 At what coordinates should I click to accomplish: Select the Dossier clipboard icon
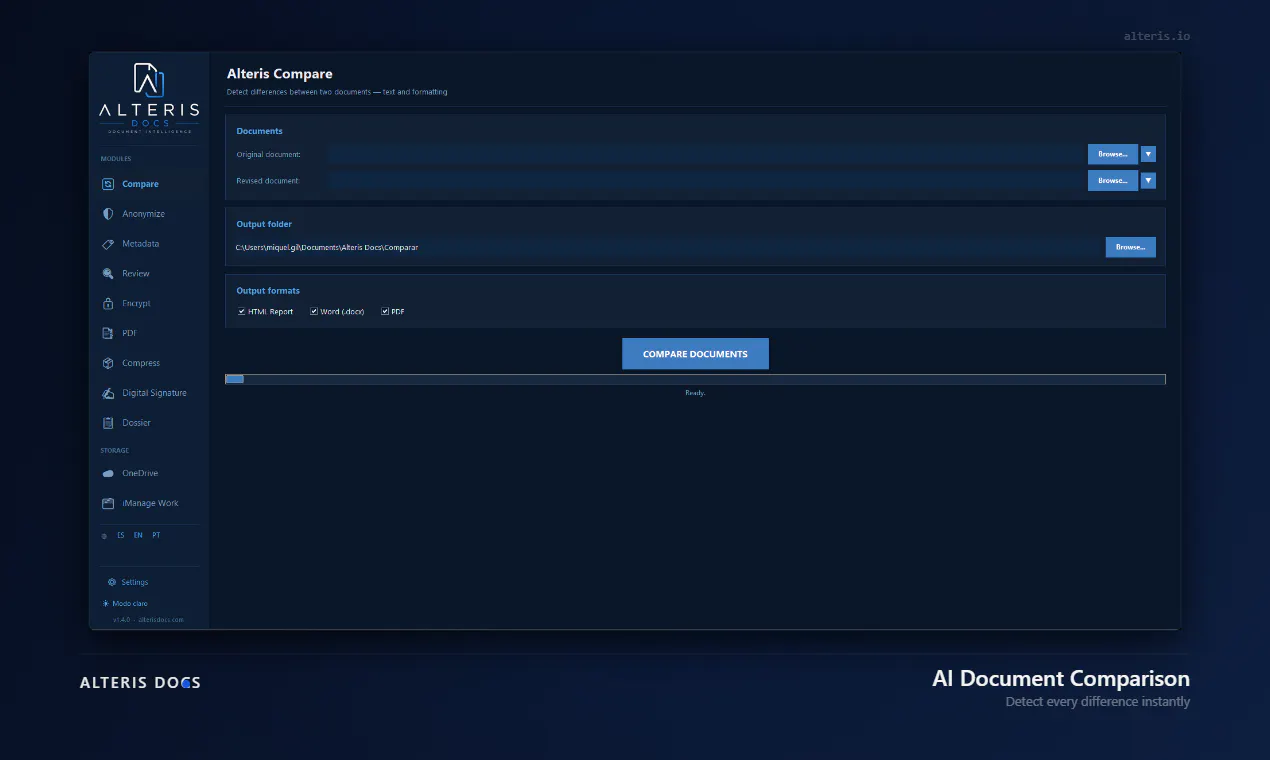tap(108, 423)
